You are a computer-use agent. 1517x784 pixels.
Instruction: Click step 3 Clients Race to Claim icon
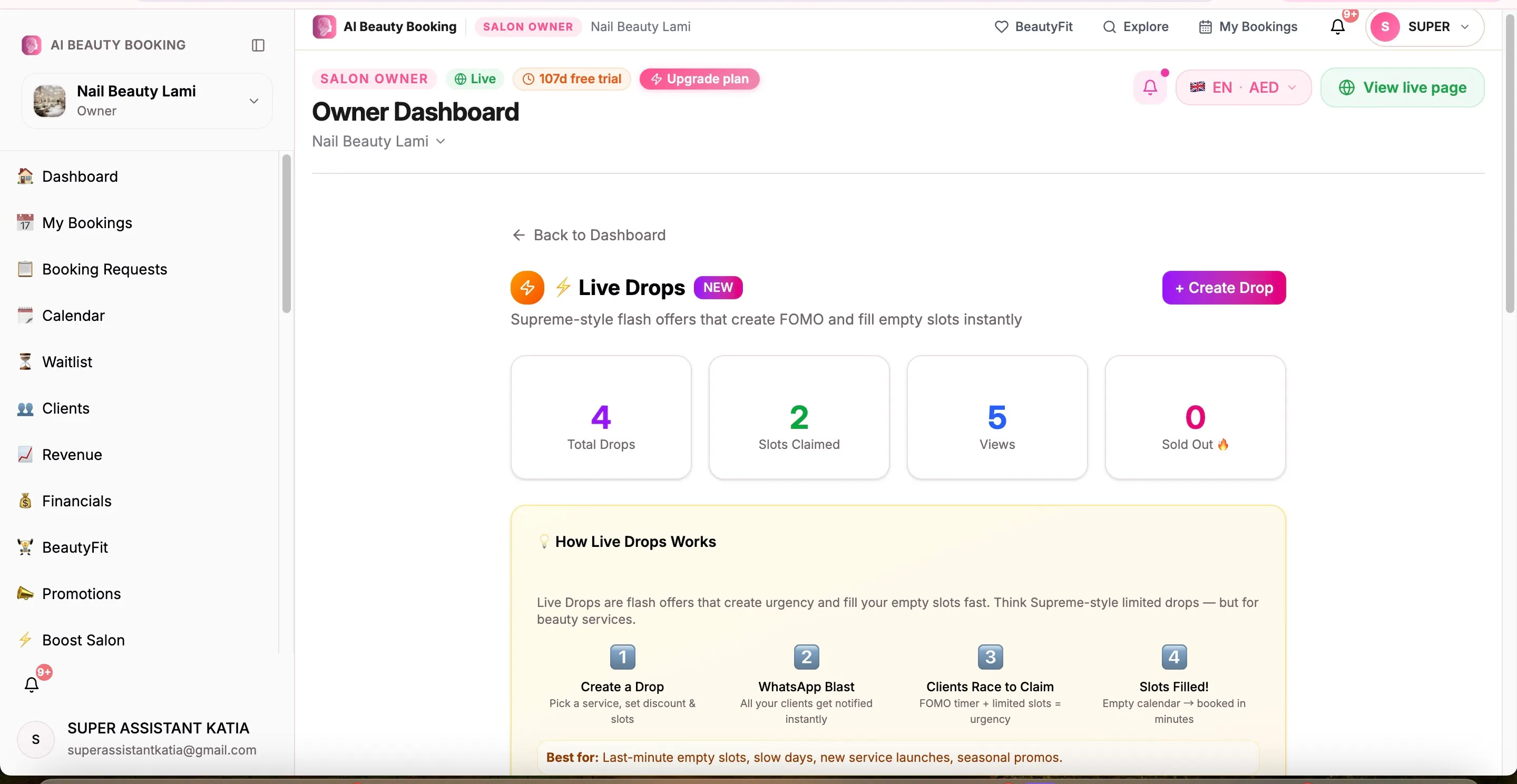click(x=990, y=657)
